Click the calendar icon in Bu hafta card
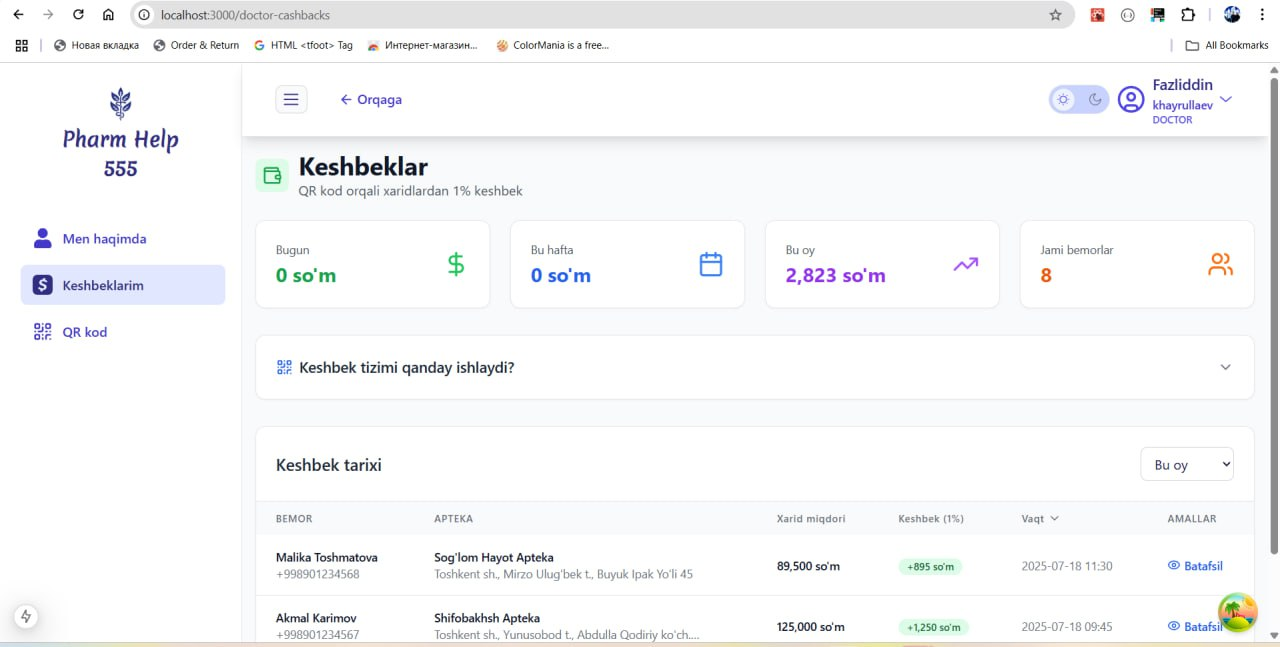The height and width of the screenshot is (647, 1280). [711, 264]
